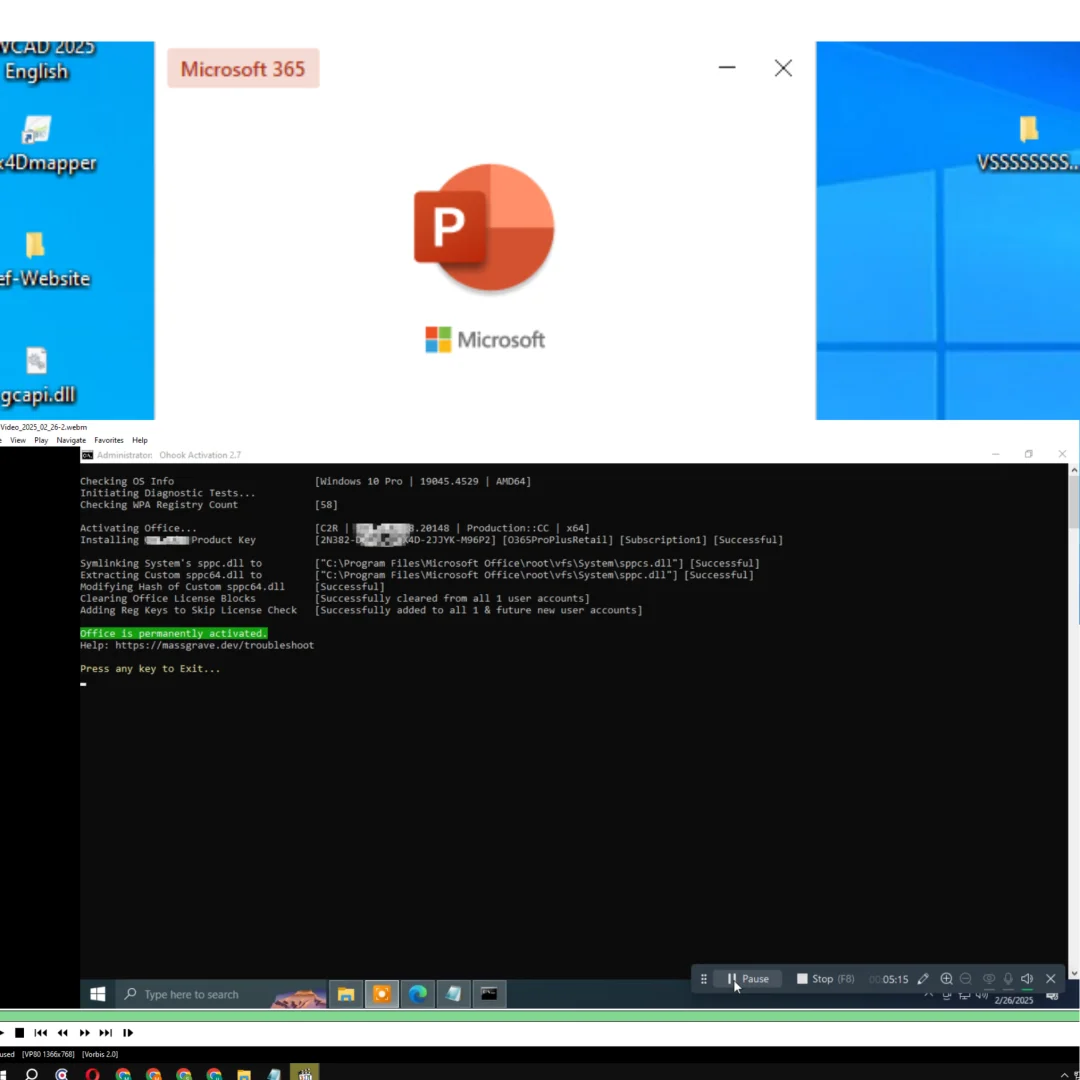
Task: Open File Explorer in the recorded taskbar
Action: click(x=346, y=994)
